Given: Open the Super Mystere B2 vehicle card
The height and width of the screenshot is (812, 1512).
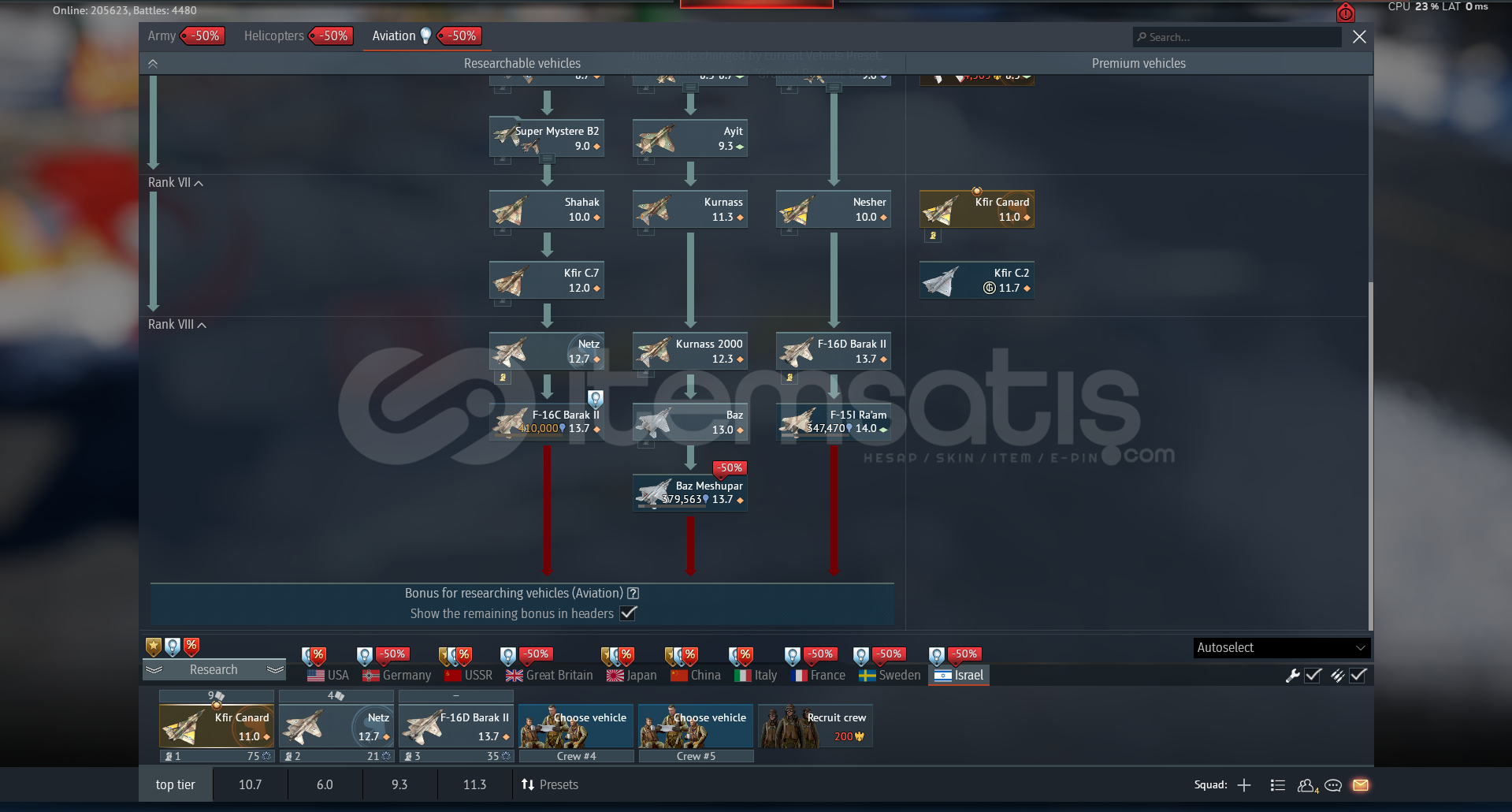Looking at the screenshot, I should tap(547, 138).
